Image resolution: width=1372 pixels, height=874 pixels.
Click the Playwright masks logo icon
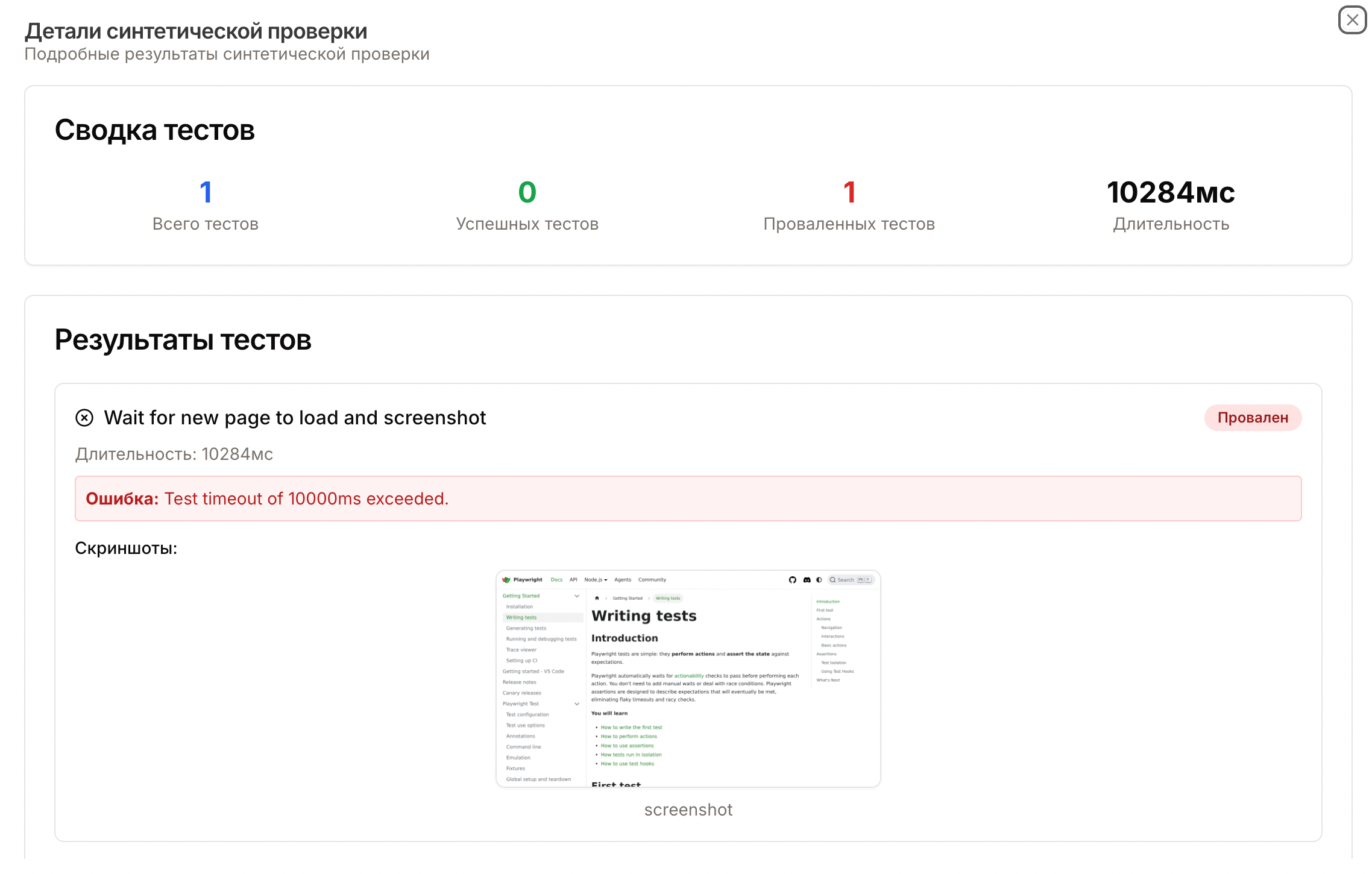(x=507, y=580)
